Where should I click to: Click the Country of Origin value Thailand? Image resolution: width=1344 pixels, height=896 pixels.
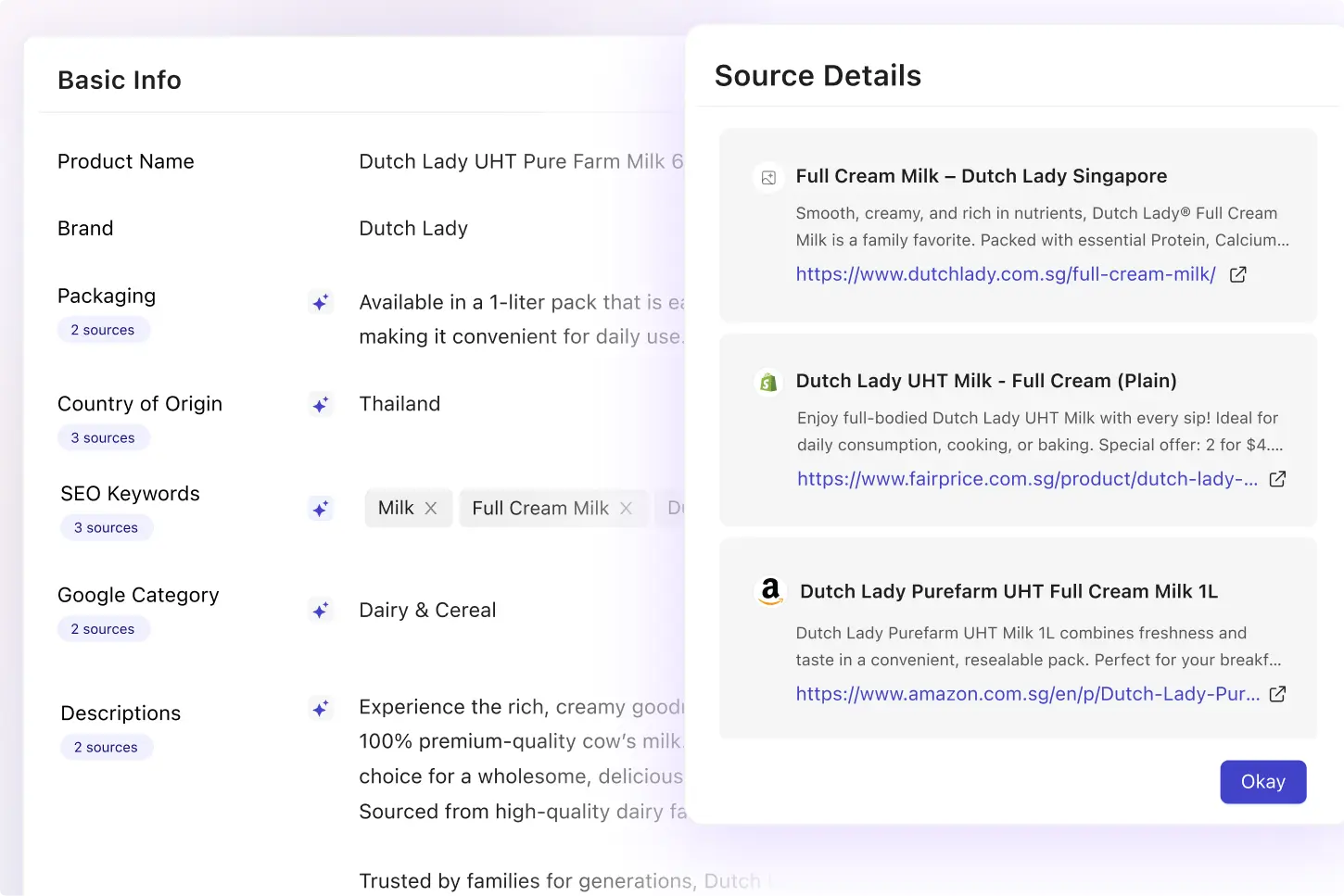399,404
